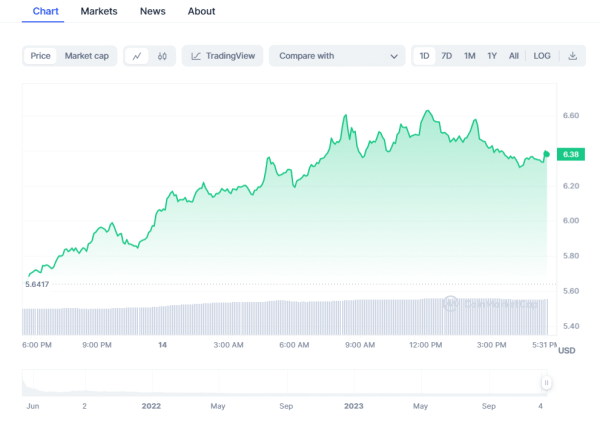Go to the About tab
This screenshot has height=428, width=600.
tap(201, 11)
